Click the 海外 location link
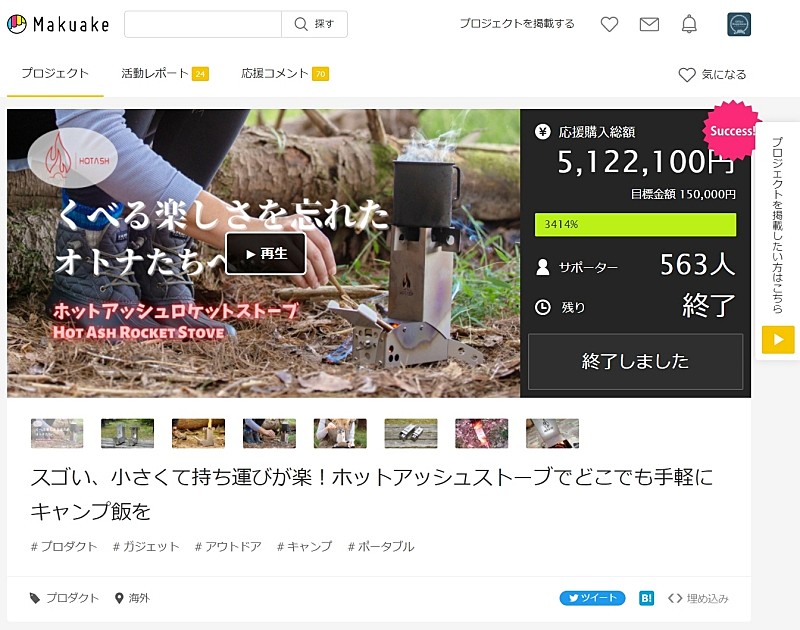This screenshot has height=630, width=800. click(x=139, y=598)
